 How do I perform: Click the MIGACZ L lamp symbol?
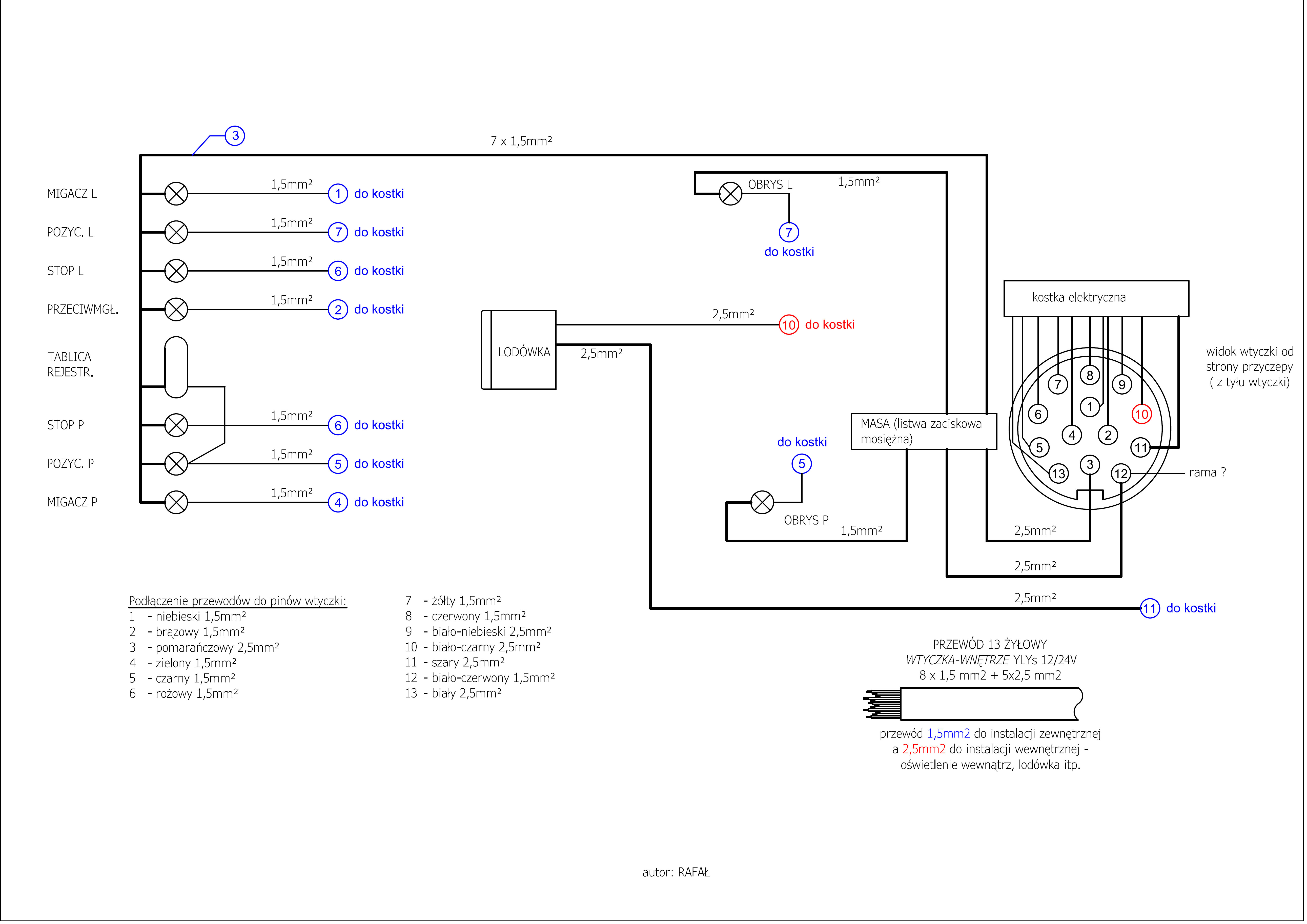point(176,194)
